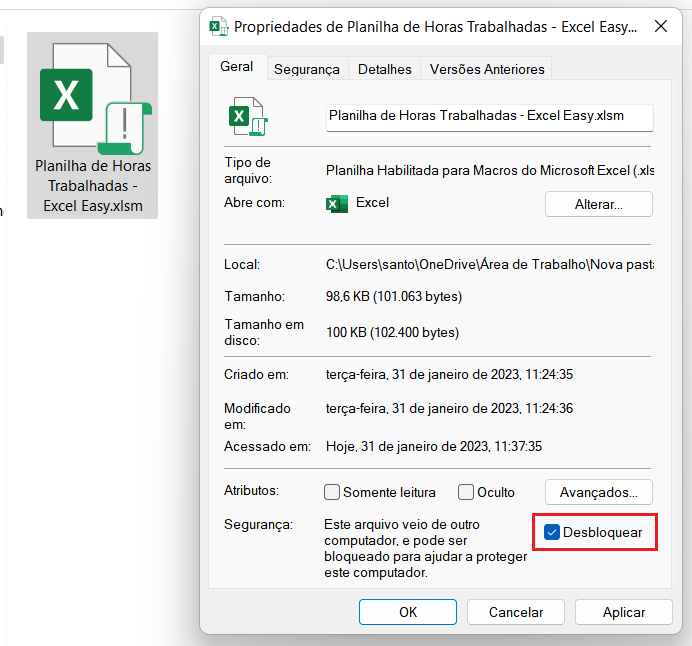The height and width of the screenshot is (646, 692).
Task: Switch to the Detalhes tab
Action: (x=384, y=69)
